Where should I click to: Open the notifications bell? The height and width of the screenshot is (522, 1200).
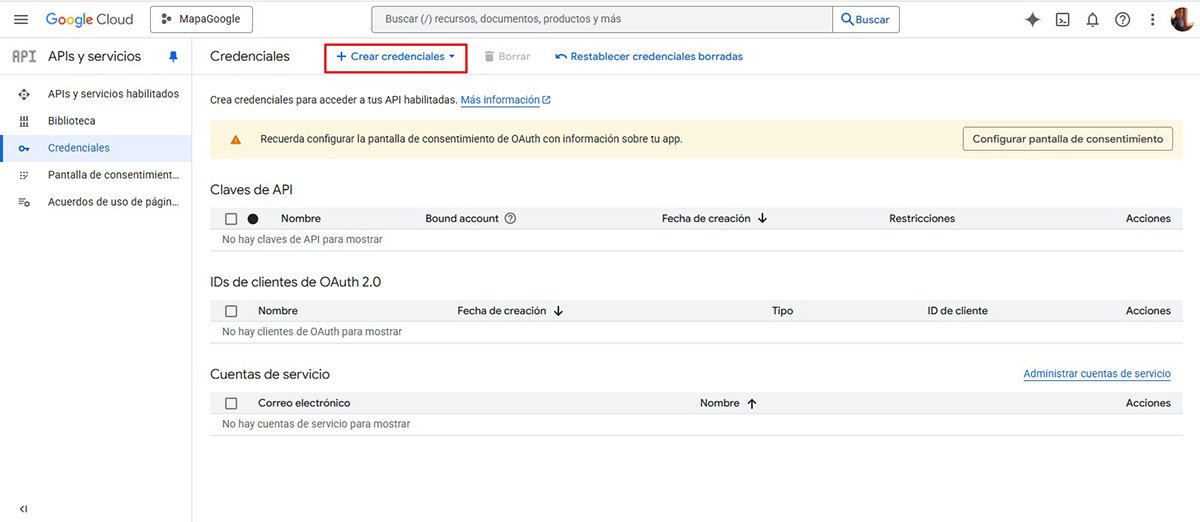tap(1092, 19)
